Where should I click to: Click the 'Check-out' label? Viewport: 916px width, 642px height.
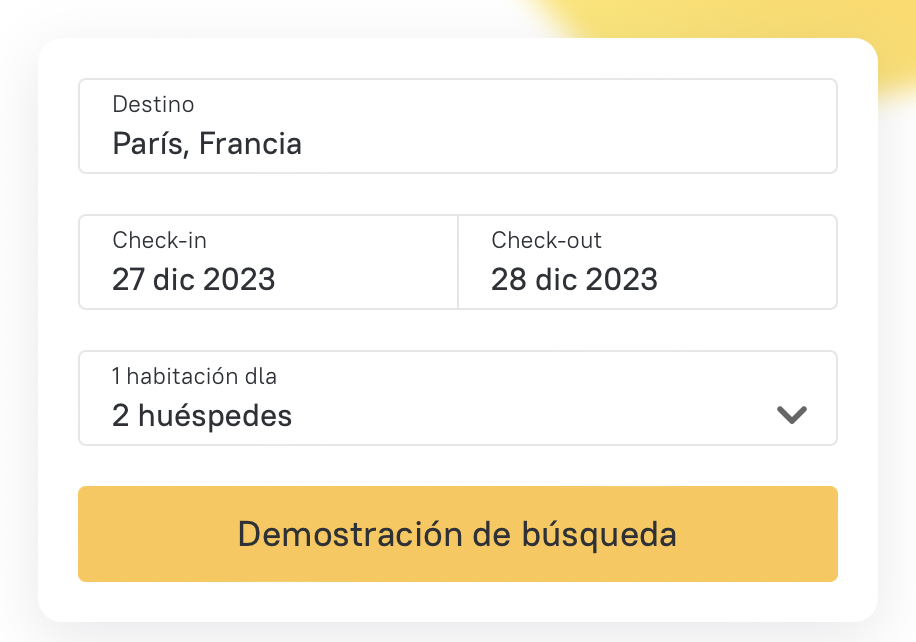click(546, 240)
